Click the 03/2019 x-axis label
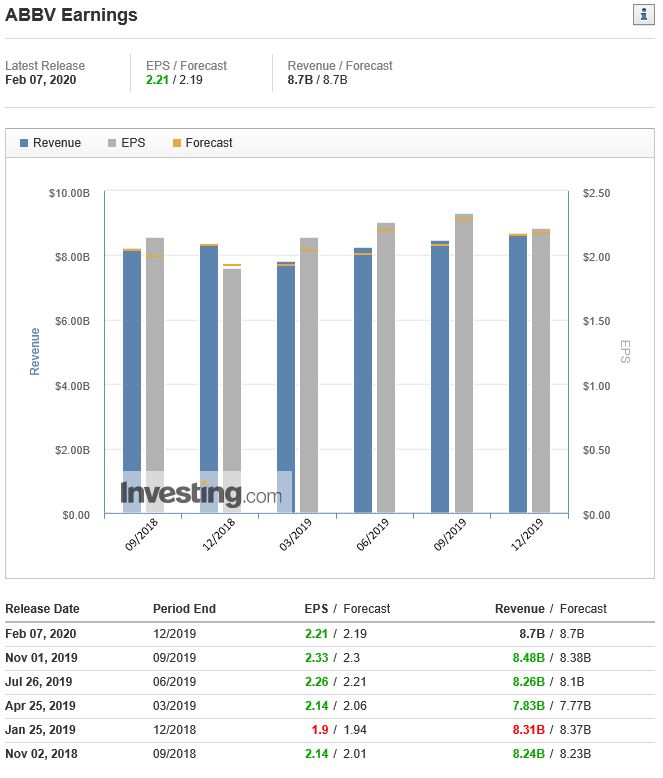This screenshot has width=663, height=778. point(296,534)
